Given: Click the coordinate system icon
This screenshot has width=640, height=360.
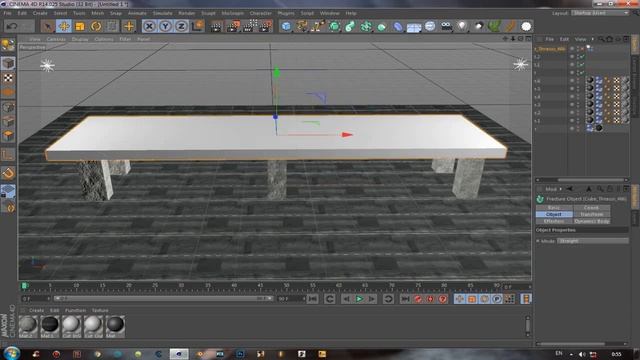Looking at the screenshot, I should 198,27.
